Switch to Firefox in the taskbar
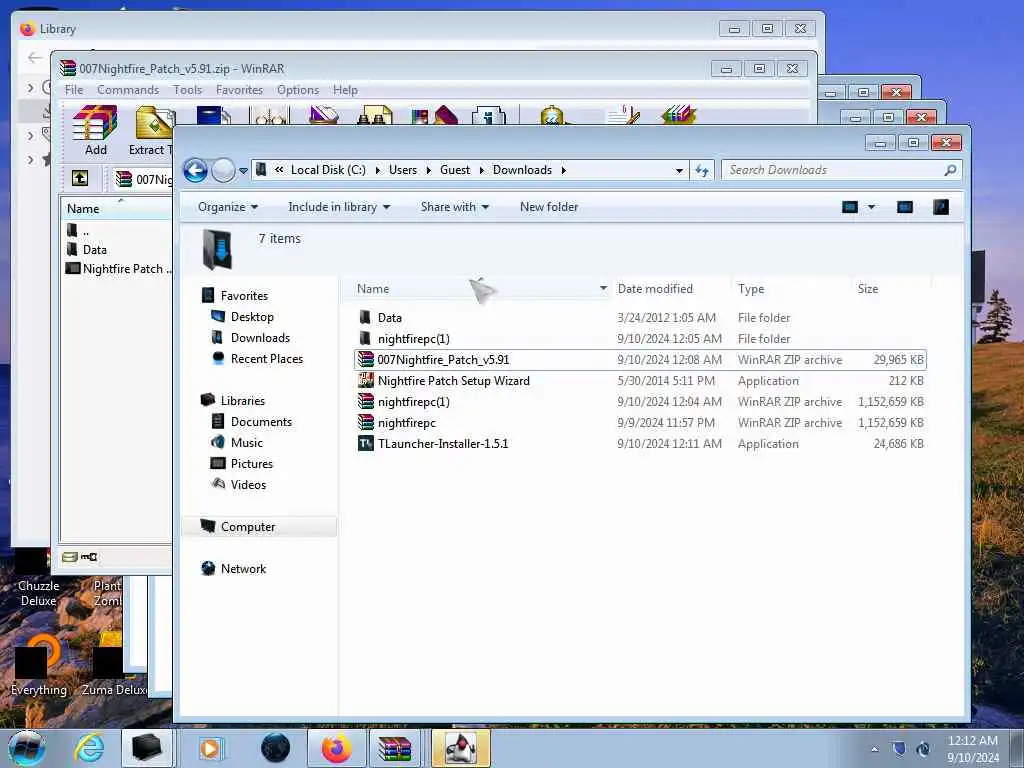This screenshot has height=768, width=1024. tap(336, 748)
